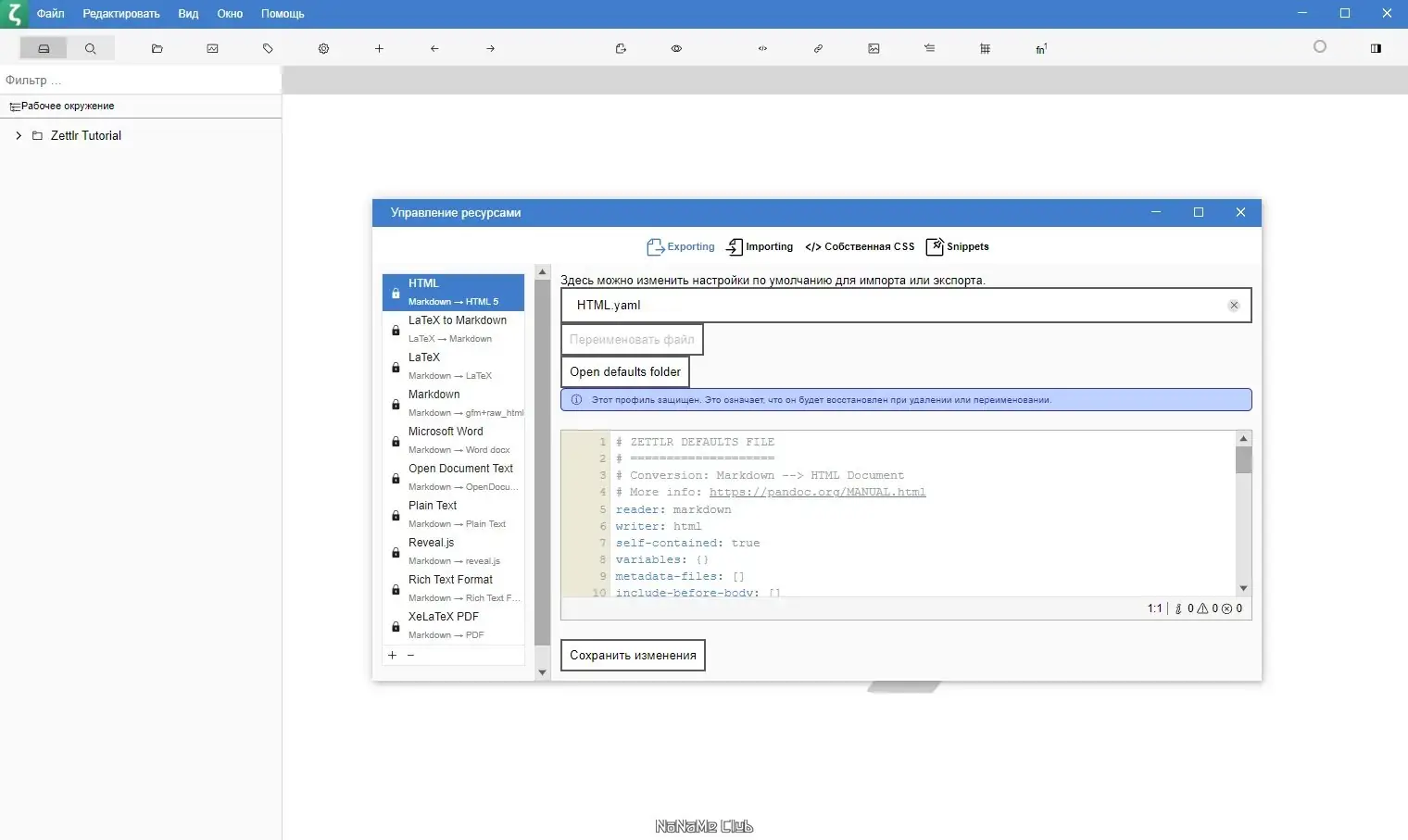Open global search with the magnifier icon

click(90, 48)
